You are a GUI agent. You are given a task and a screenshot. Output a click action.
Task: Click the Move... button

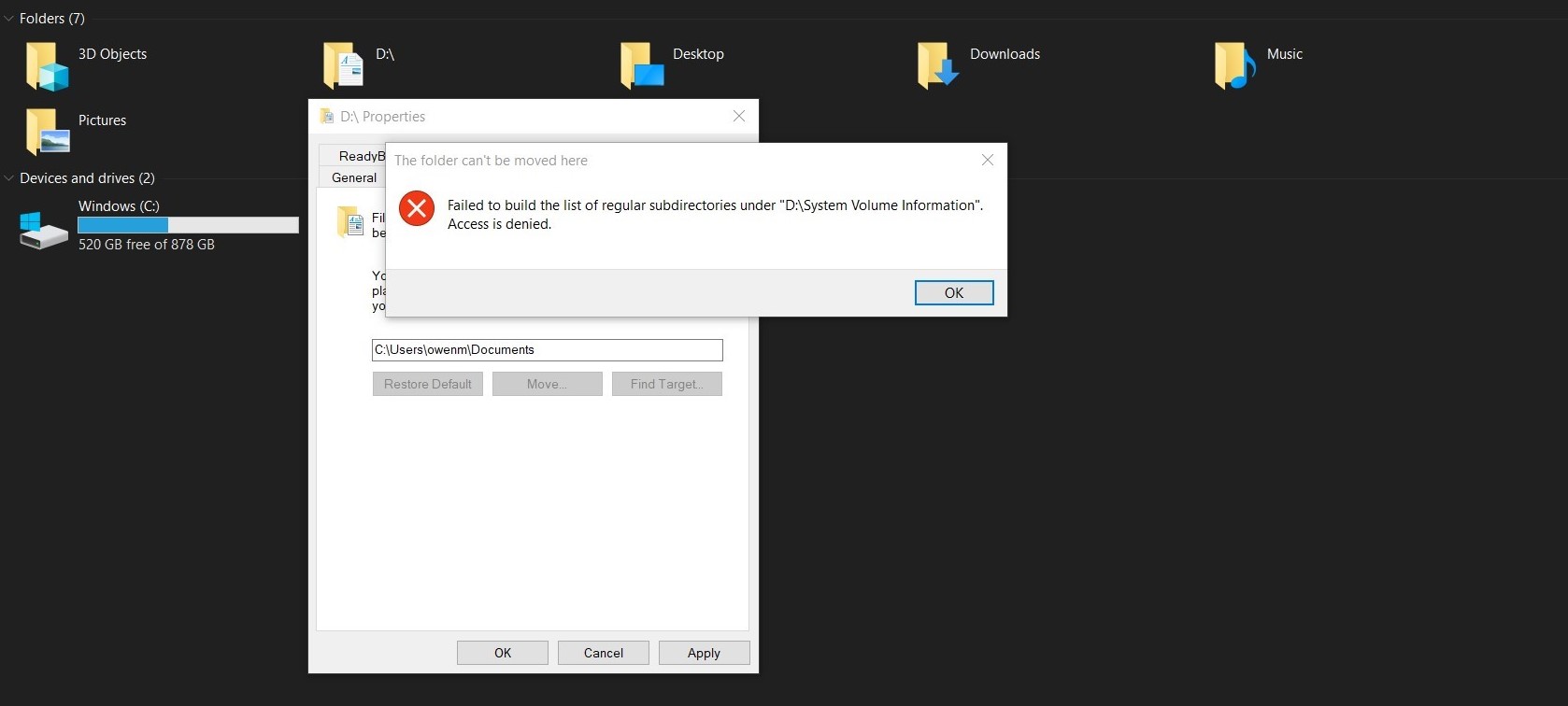coord(548,384)
